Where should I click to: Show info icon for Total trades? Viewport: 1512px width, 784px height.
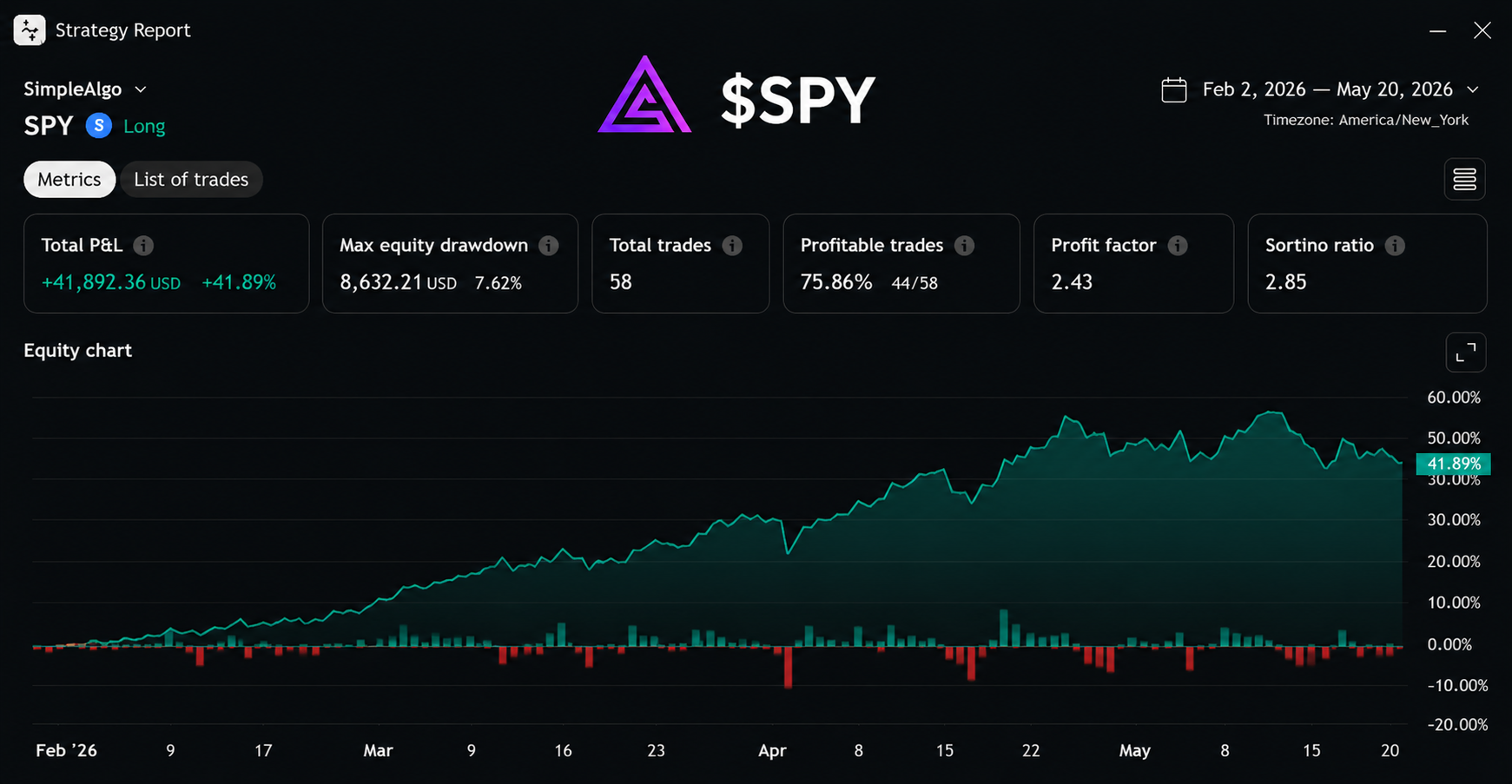pyautogui.click(x=732, y=246)
